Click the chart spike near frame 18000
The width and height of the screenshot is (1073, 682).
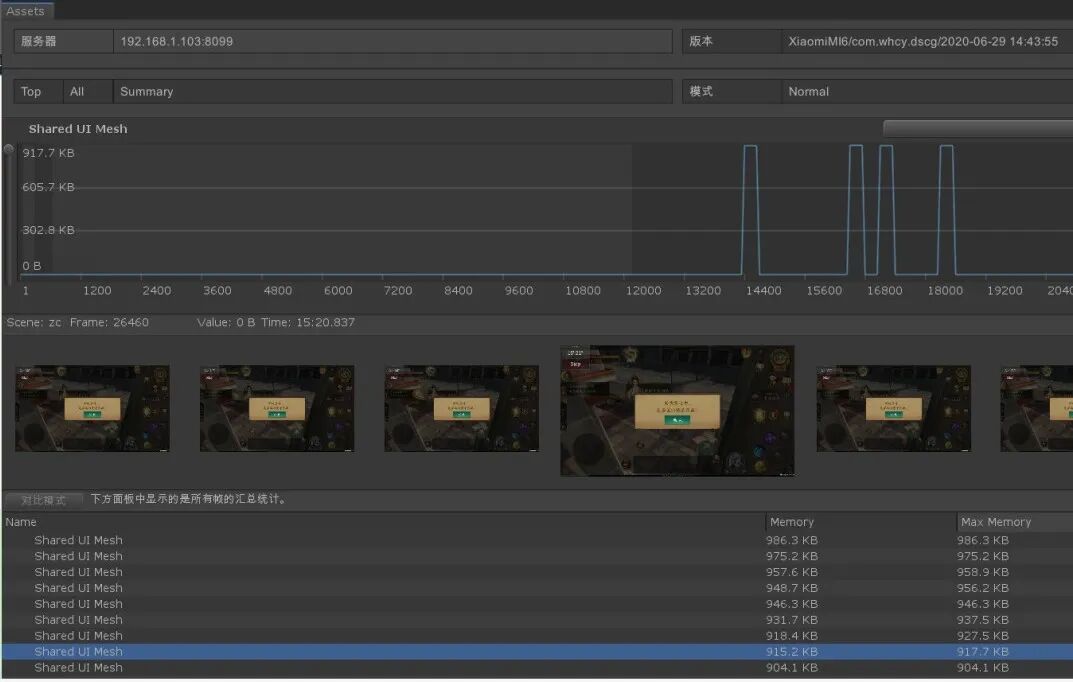click(x=946, y=209)
